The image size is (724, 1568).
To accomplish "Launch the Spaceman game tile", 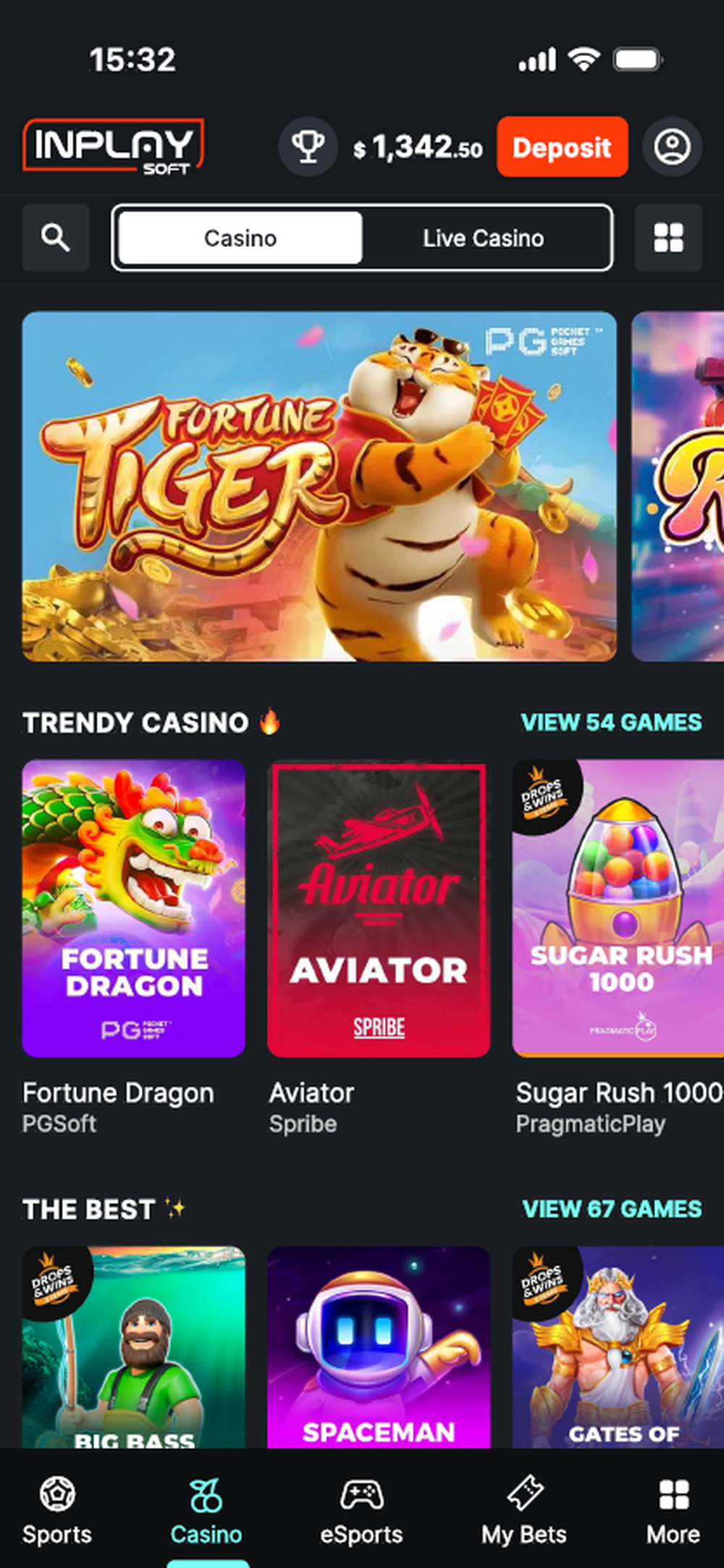I will point(379,1347).
